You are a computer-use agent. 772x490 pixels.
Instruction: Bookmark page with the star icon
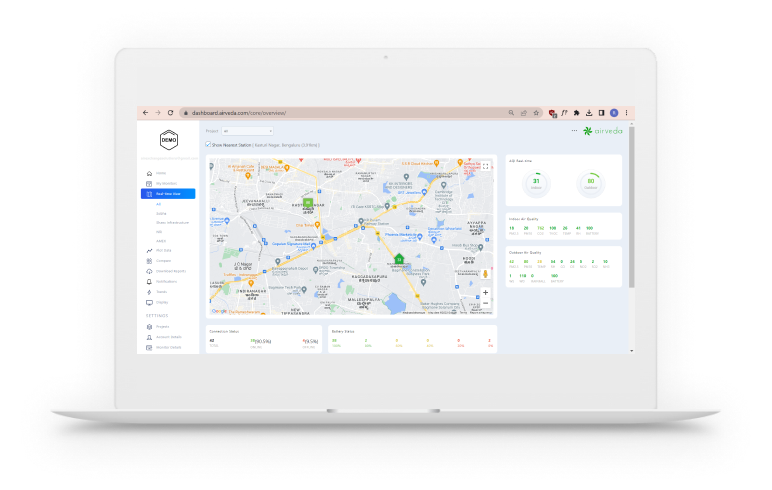(536, 113)
